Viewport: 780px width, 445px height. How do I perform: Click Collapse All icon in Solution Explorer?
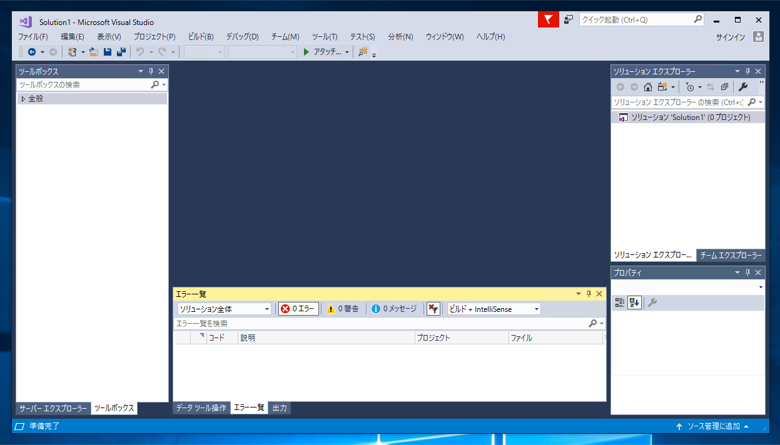(724, 87)
